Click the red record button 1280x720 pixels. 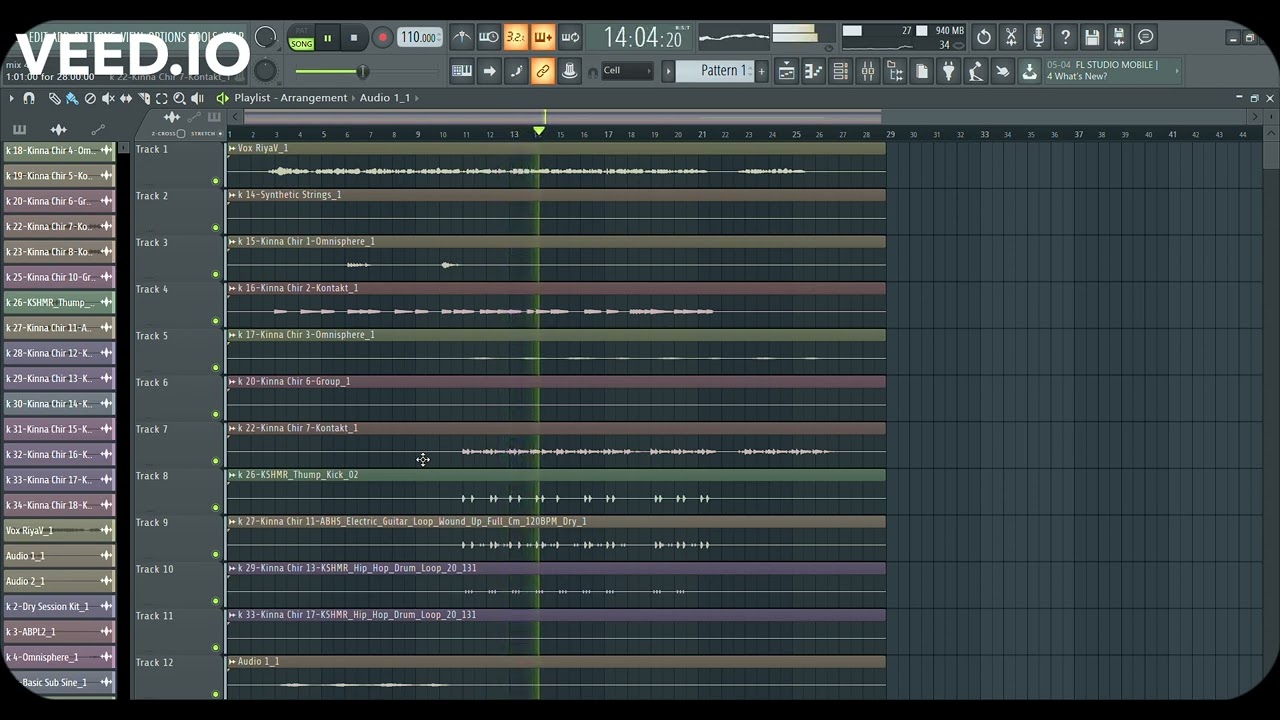tap(382, 39)
